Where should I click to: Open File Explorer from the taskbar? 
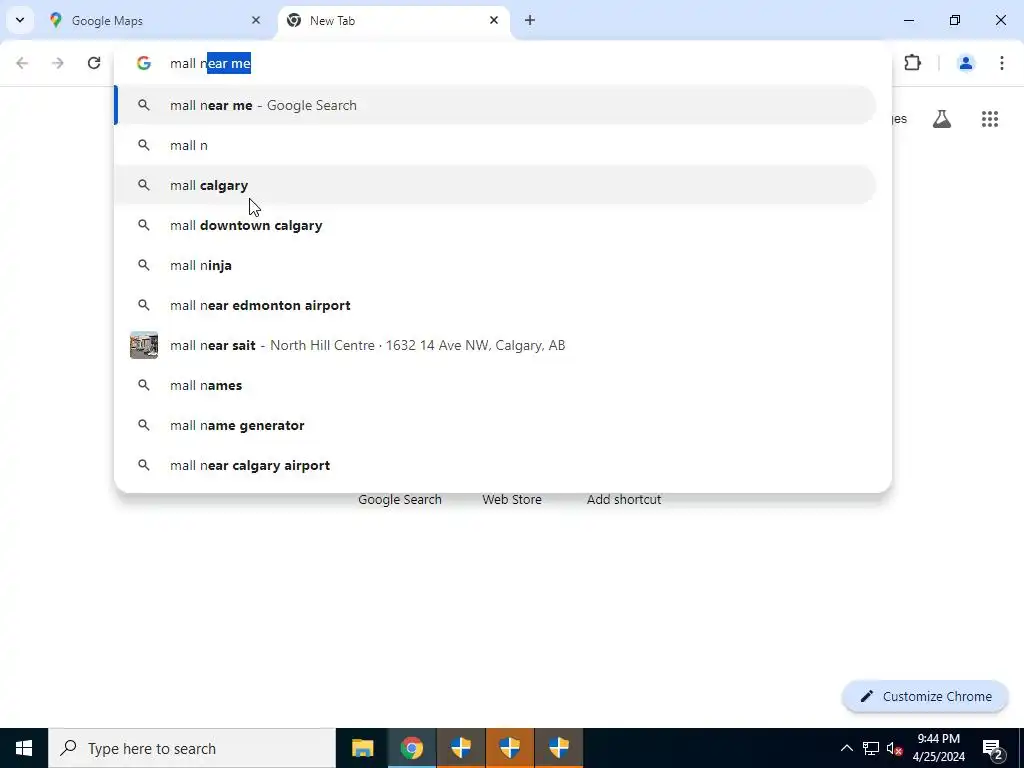(362, 748)
